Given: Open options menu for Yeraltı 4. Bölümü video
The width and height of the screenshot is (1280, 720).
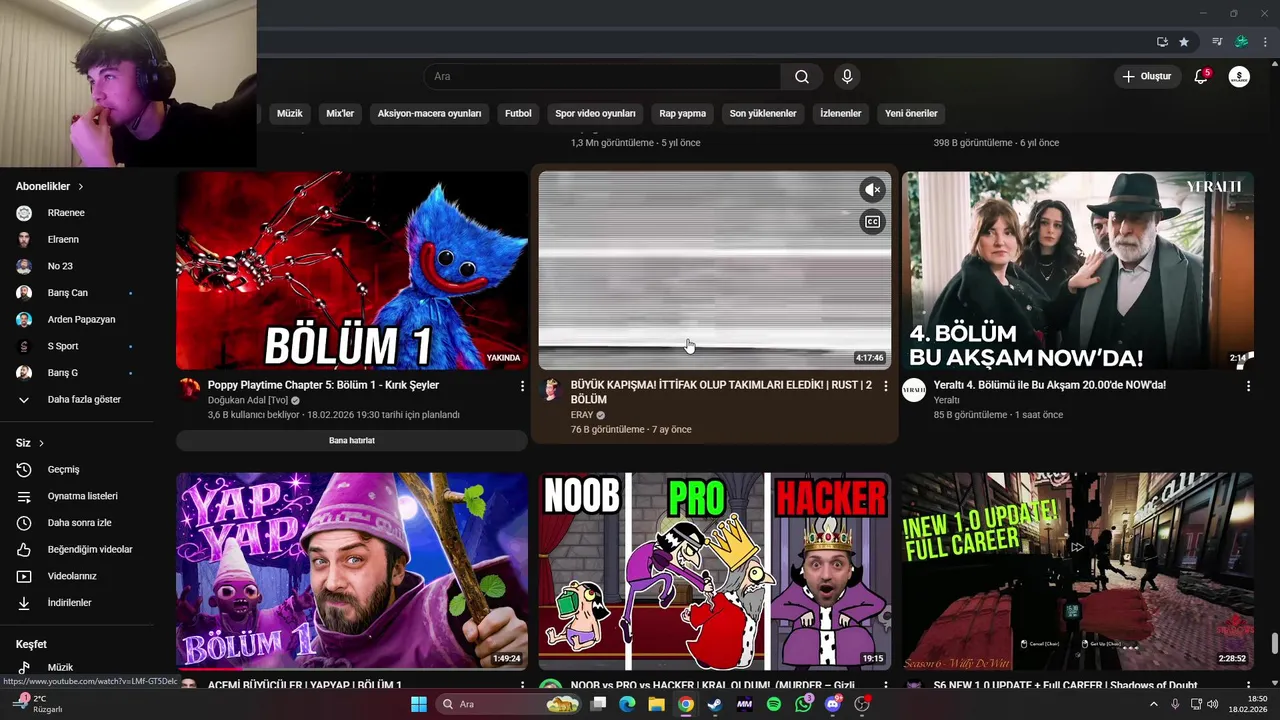Looking at the screenshot, I should click(1248, 386).
